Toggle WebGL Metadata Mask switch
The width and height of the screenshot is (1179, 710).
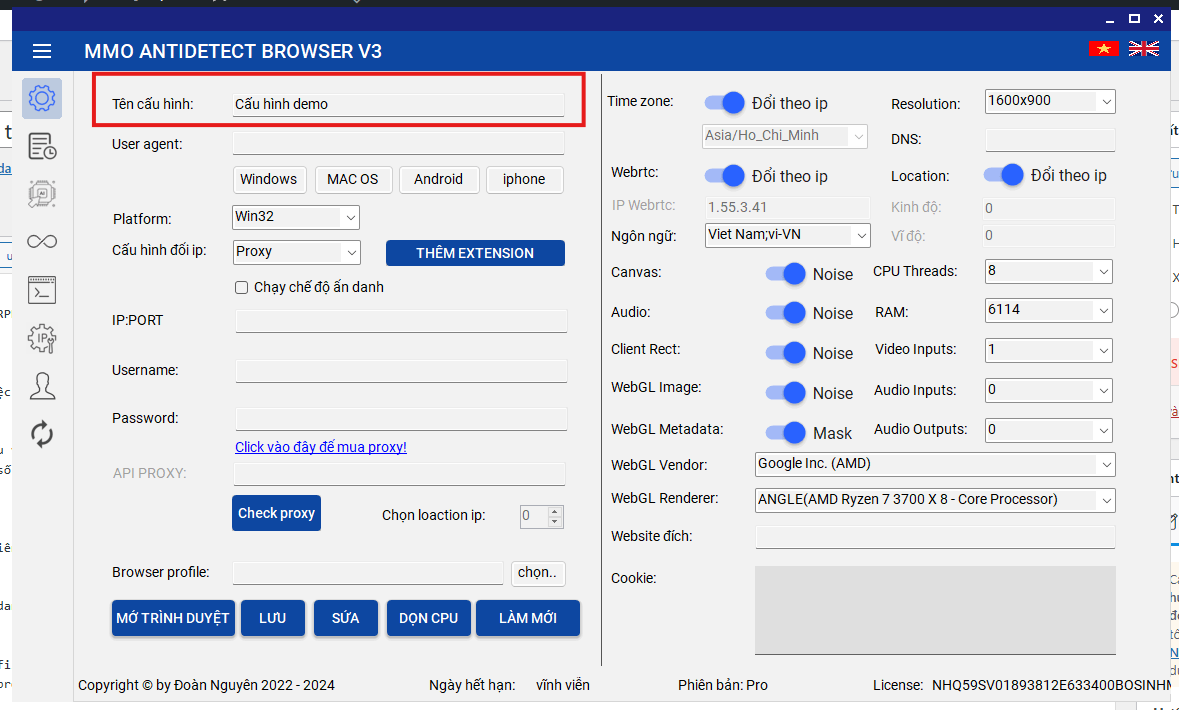coord(786,432)
